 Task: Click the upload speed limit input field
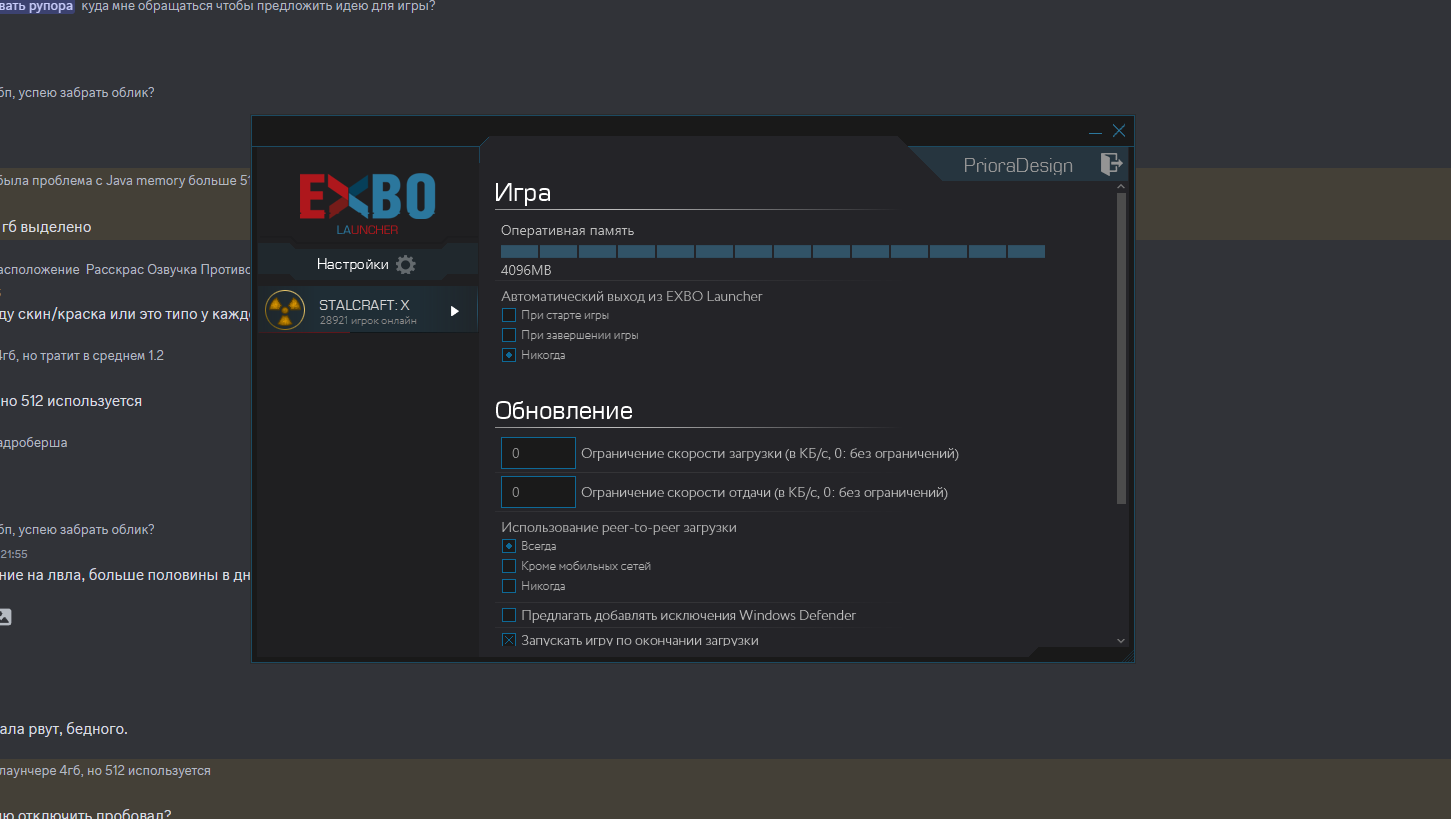(x=538, y=492)
